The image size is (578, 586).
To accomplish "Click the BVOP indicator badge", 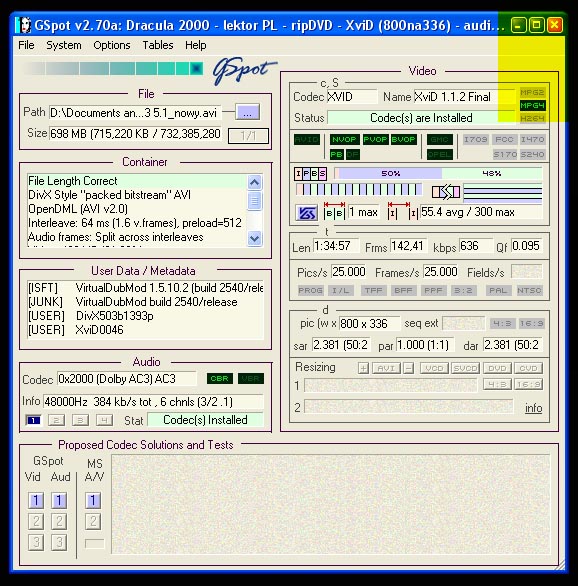I will click(404, 139).
